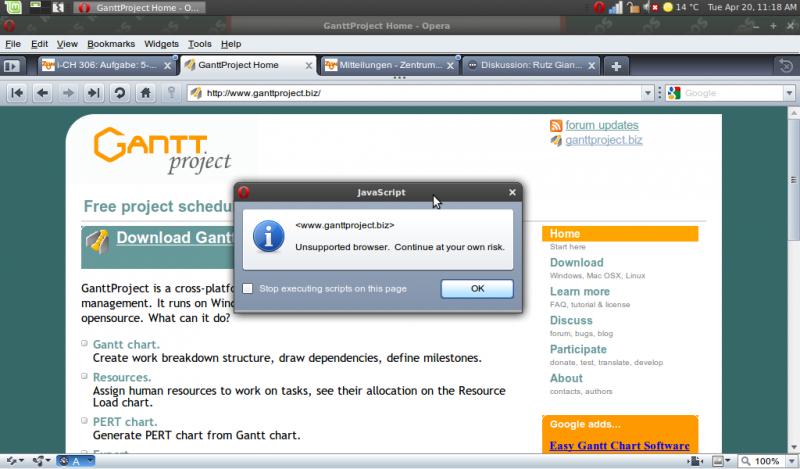Check 'Stop executing scripts on this page'
800x469 pixels.
coord(248,289)
